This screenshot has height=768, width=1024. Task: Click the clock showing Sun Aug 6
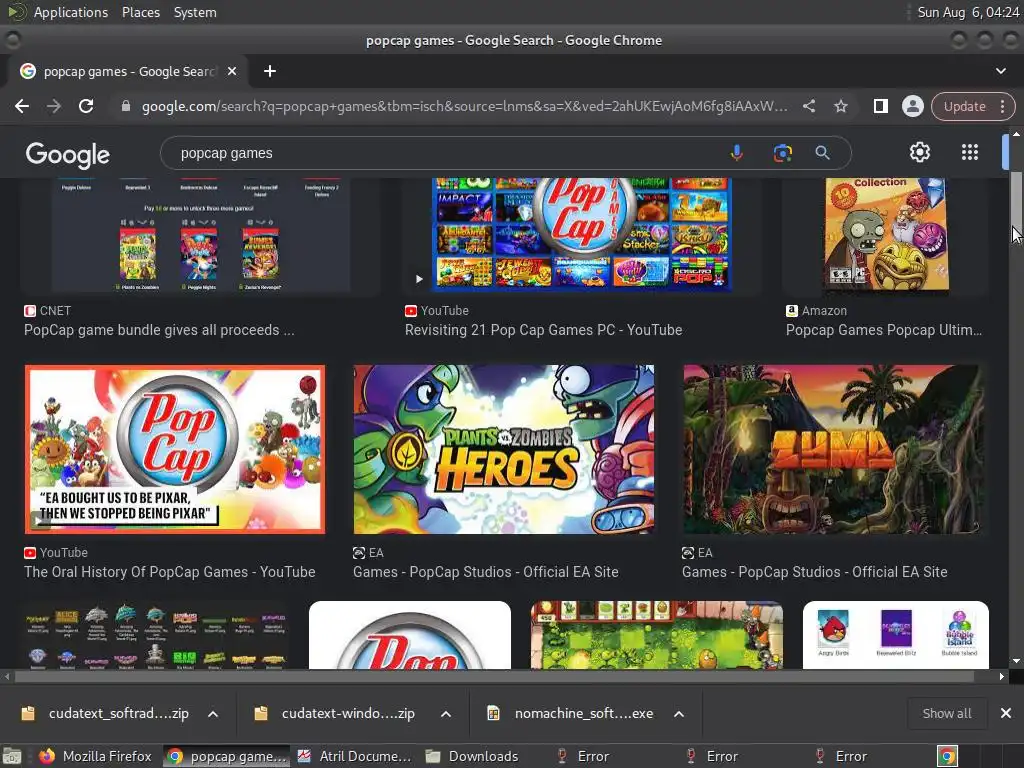coord(968,12)
